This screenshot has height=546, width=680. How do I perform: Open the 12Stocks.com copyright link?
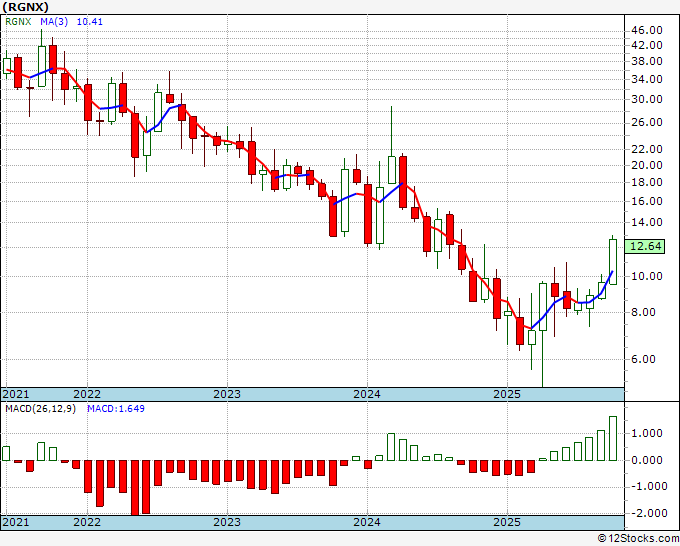point(638,539)
